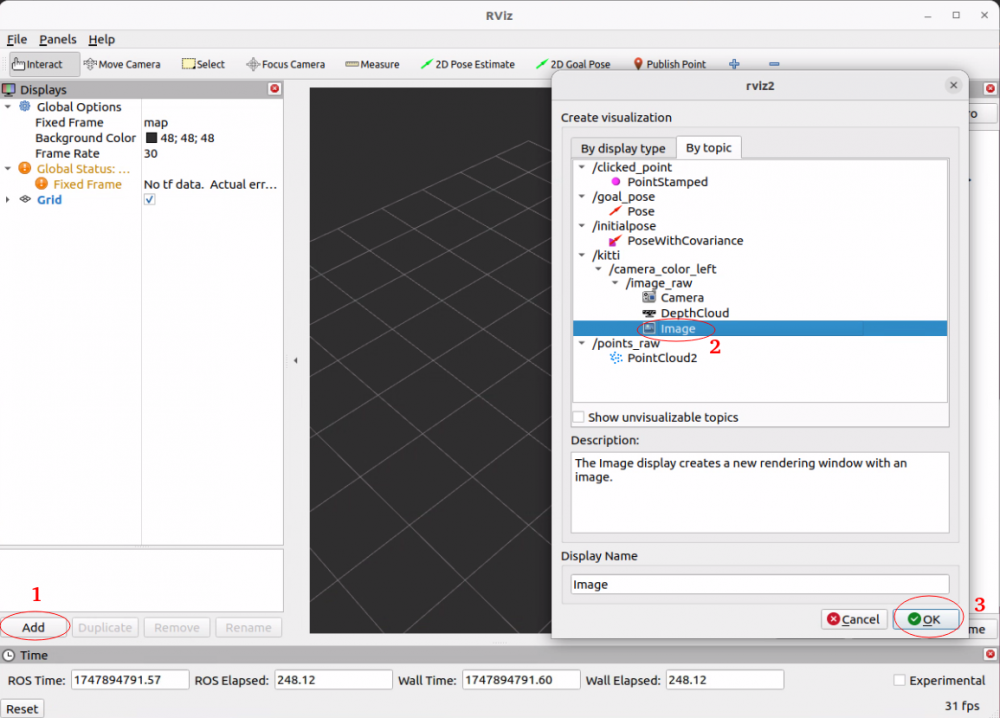Open the Panels menu
Viewport: 1000px width, 718px height.
pos(57,39)
